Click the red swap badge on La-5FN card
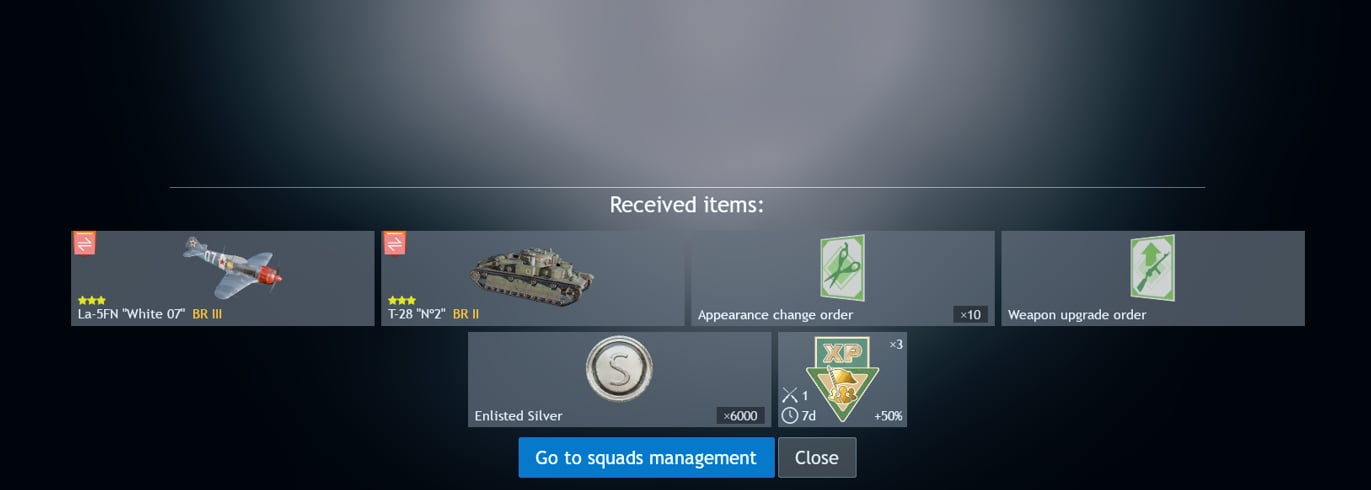Image resolution: width=1371 pixels, height=490 pixels. 85,243
